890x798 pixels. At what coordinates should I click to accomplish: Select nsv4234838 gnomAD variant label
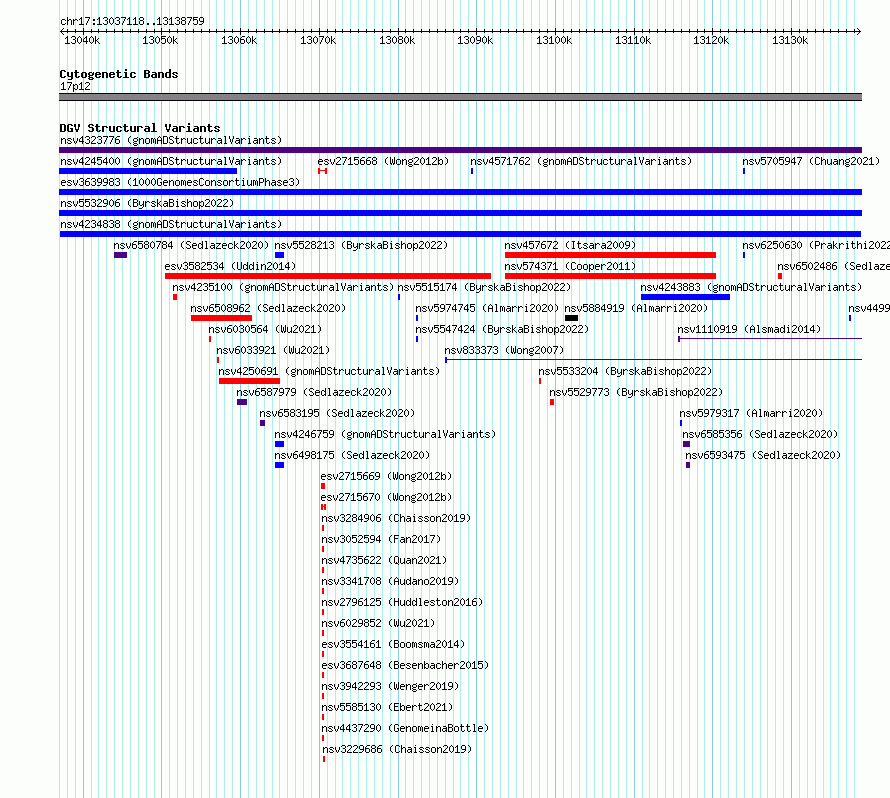[x=171, y=224]
